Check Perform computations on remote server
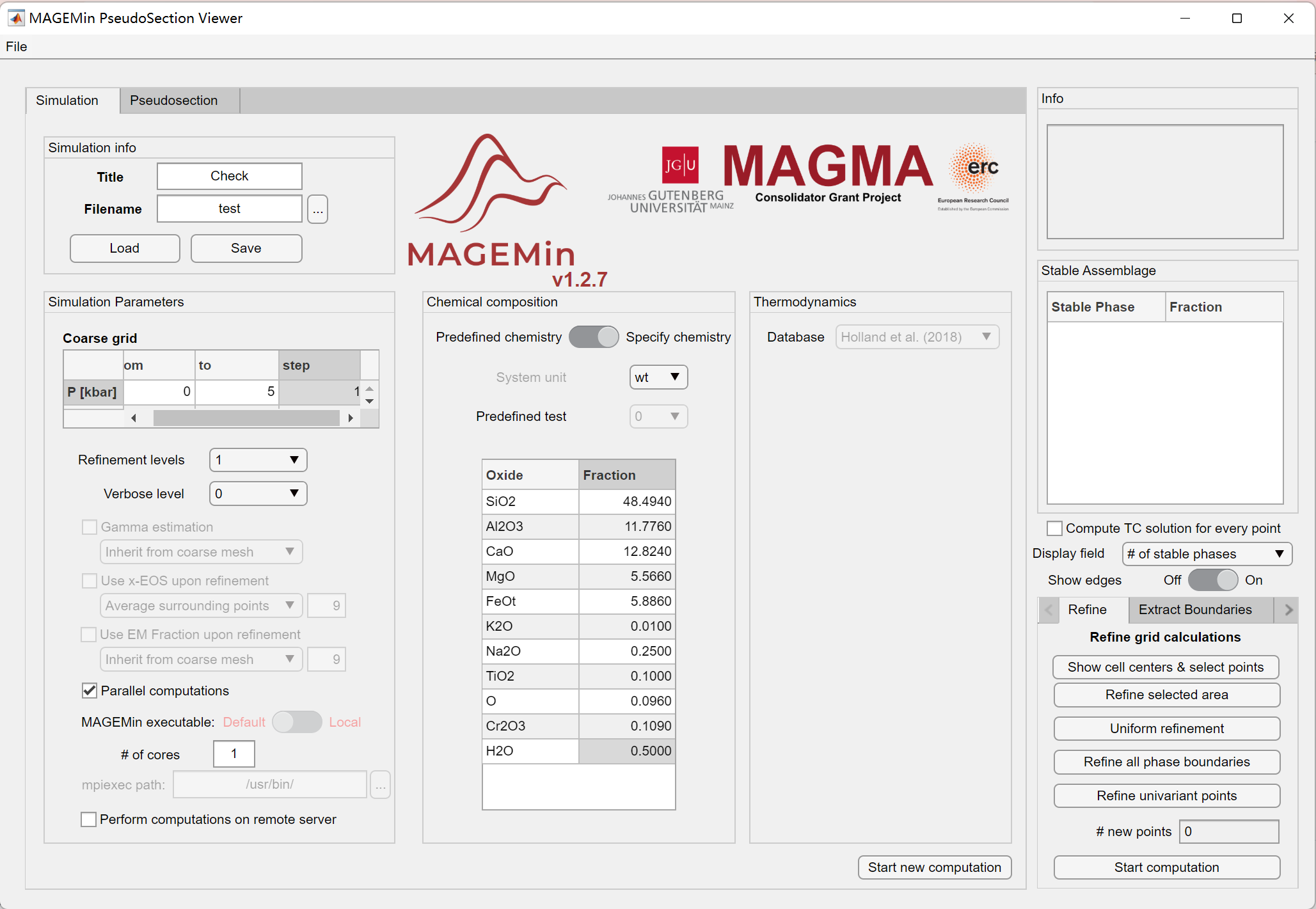This screenshot has height=909, width=1316. [x=89, y=819]
